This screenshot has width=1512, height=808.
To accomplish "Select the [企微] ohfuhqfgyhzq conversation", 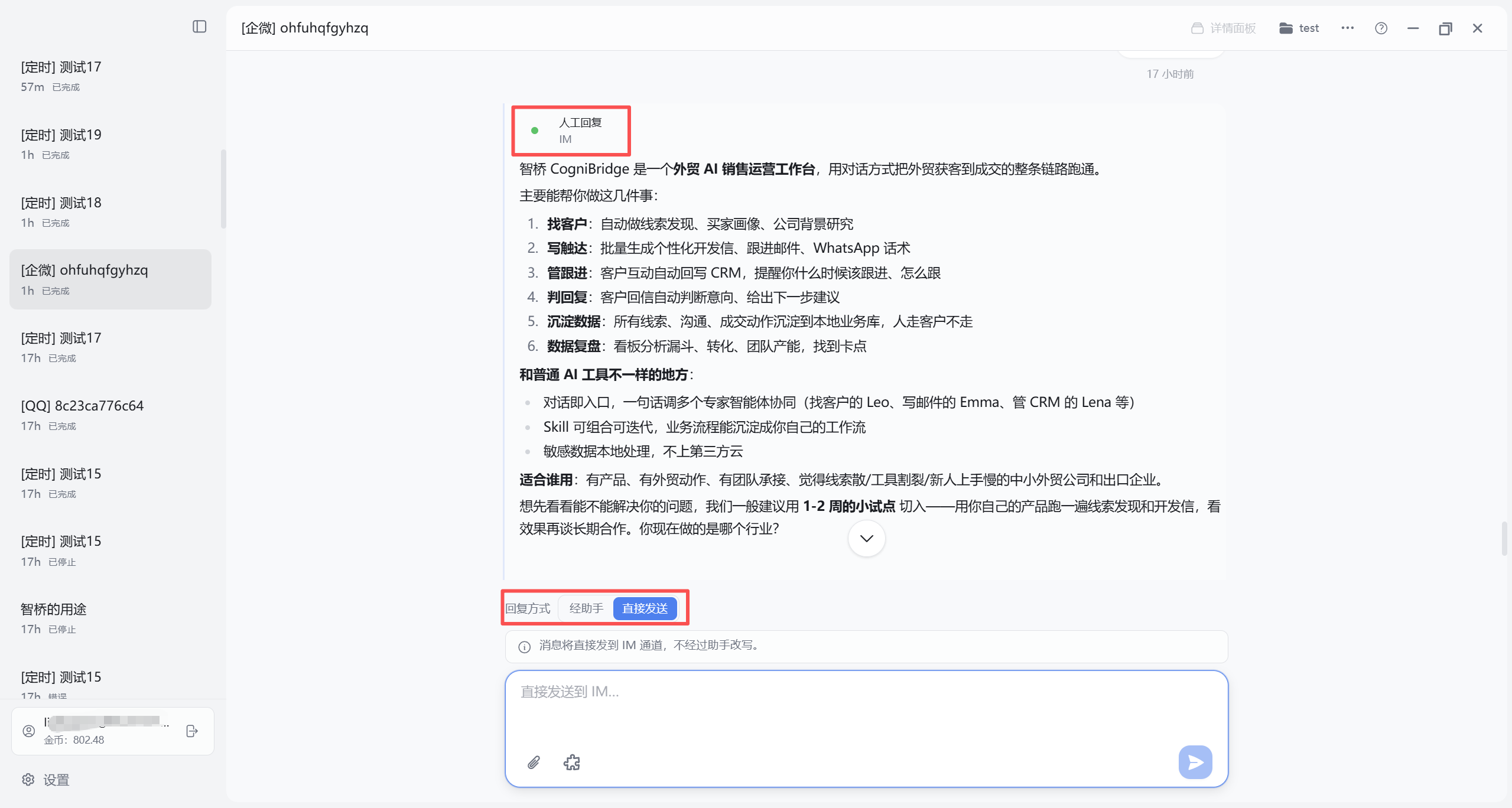I will [110, 279].
